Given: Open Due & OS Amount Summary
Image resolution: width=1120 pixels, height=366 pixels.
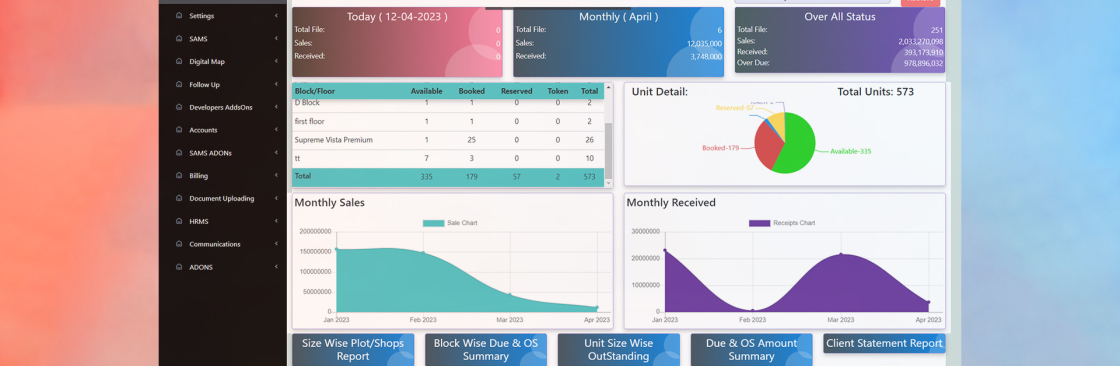Looking at the screenshot, I should point(751,350).
